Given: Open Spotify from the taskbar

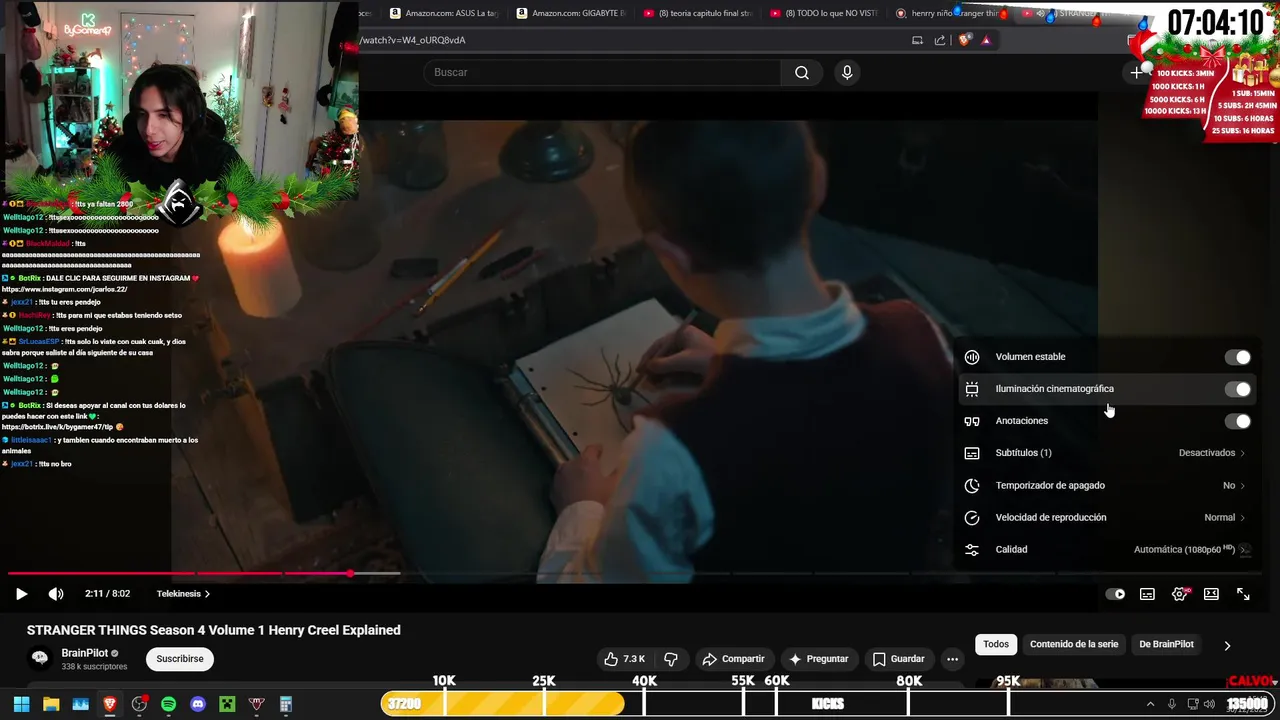Looking at the screenshot, I should pyautogui.click(x=168, y=704).
